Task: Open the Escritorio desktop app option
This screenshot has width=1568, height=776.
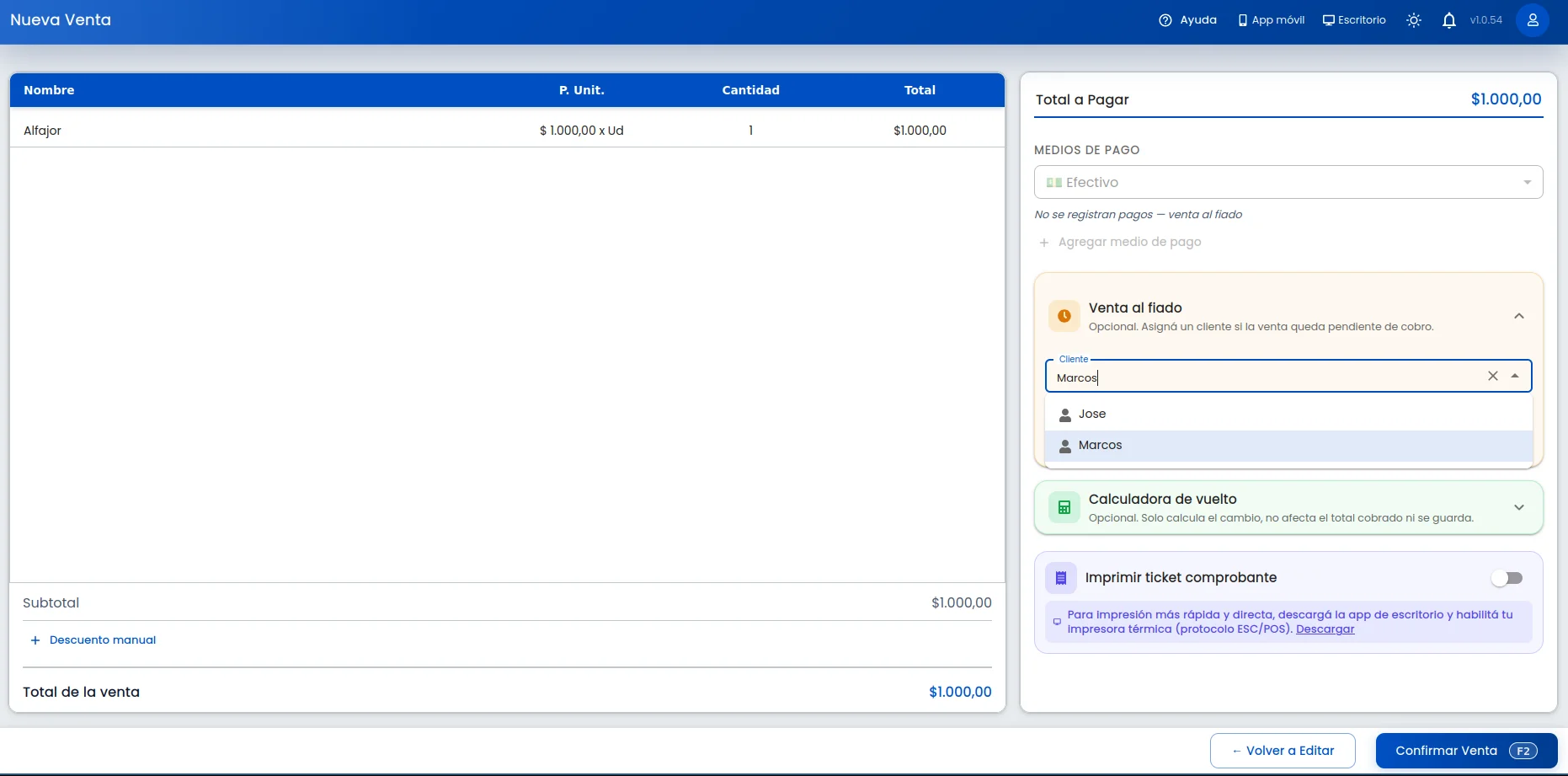Action: coord(1354,20)
